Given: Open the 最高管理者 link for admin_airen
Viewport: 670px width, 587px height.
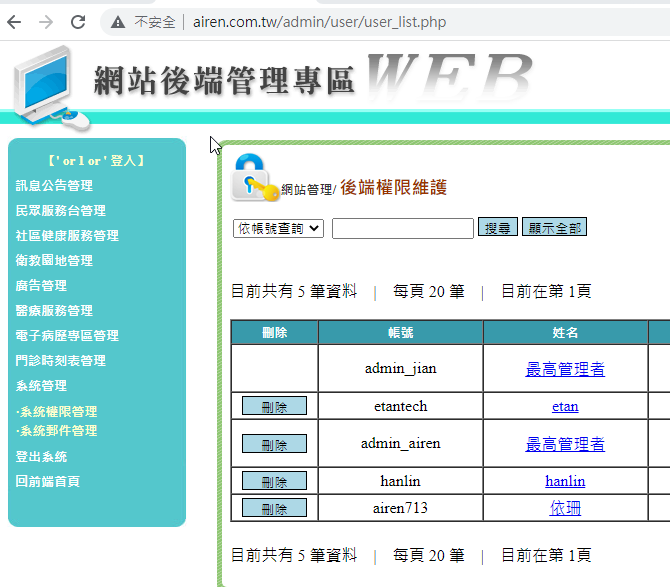Looking at the screenshot, I should point(565,444).
